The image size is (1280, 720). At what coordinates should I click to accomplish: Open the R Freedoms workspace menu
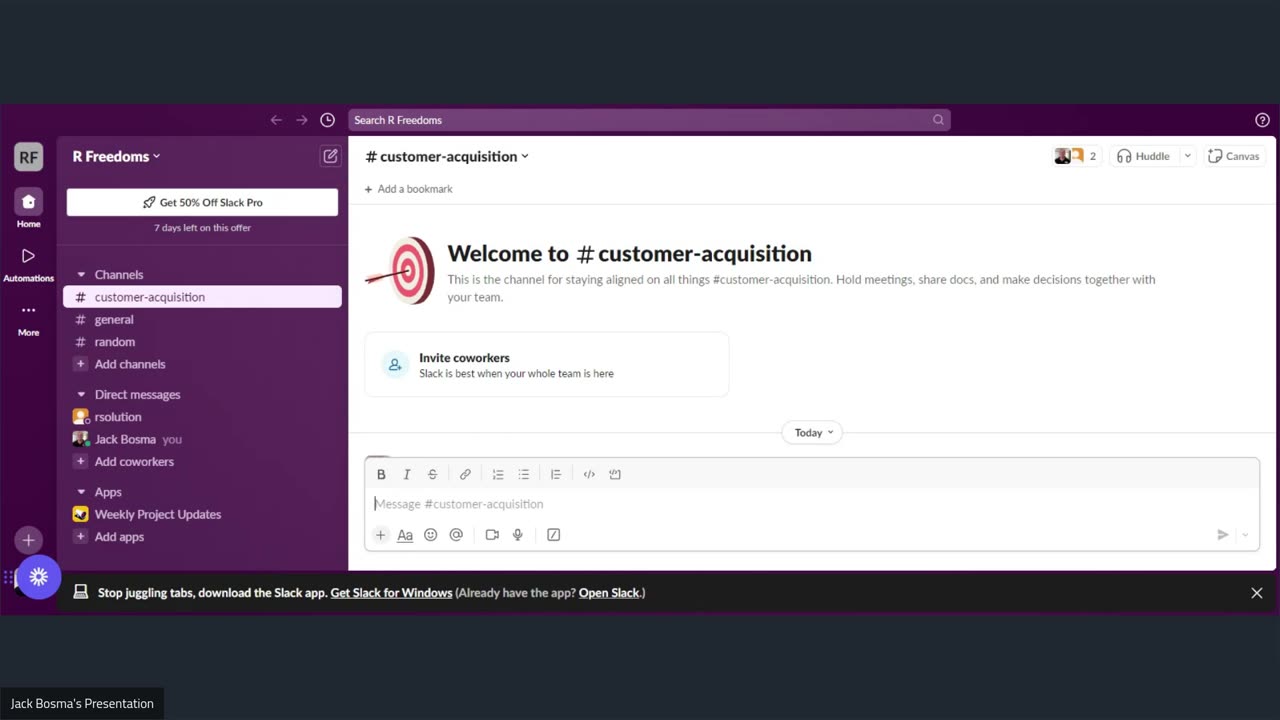(x=116, y=156)
